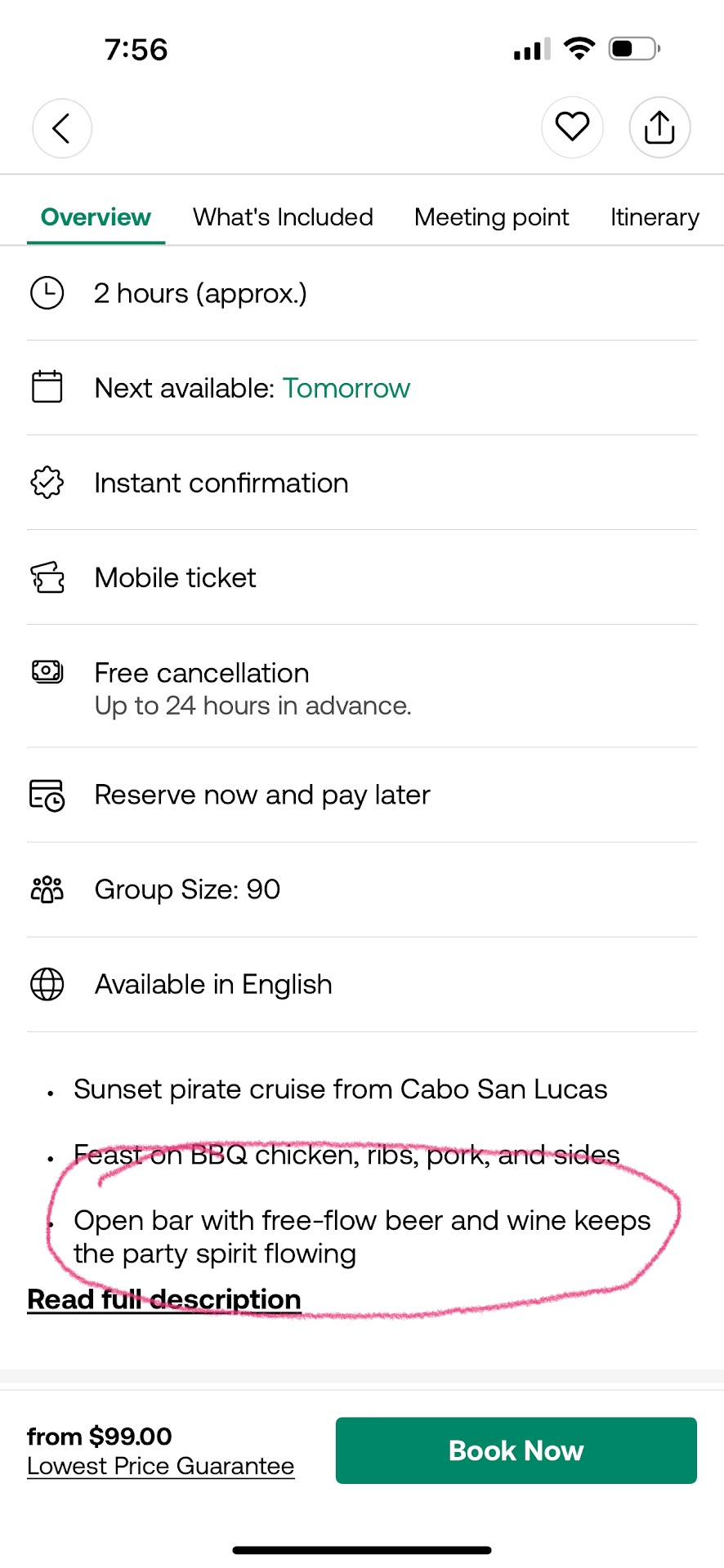Click the mobile ticket icon
Screen dimensions: 724x1568
pyautogui.click(x=47, y=577)
